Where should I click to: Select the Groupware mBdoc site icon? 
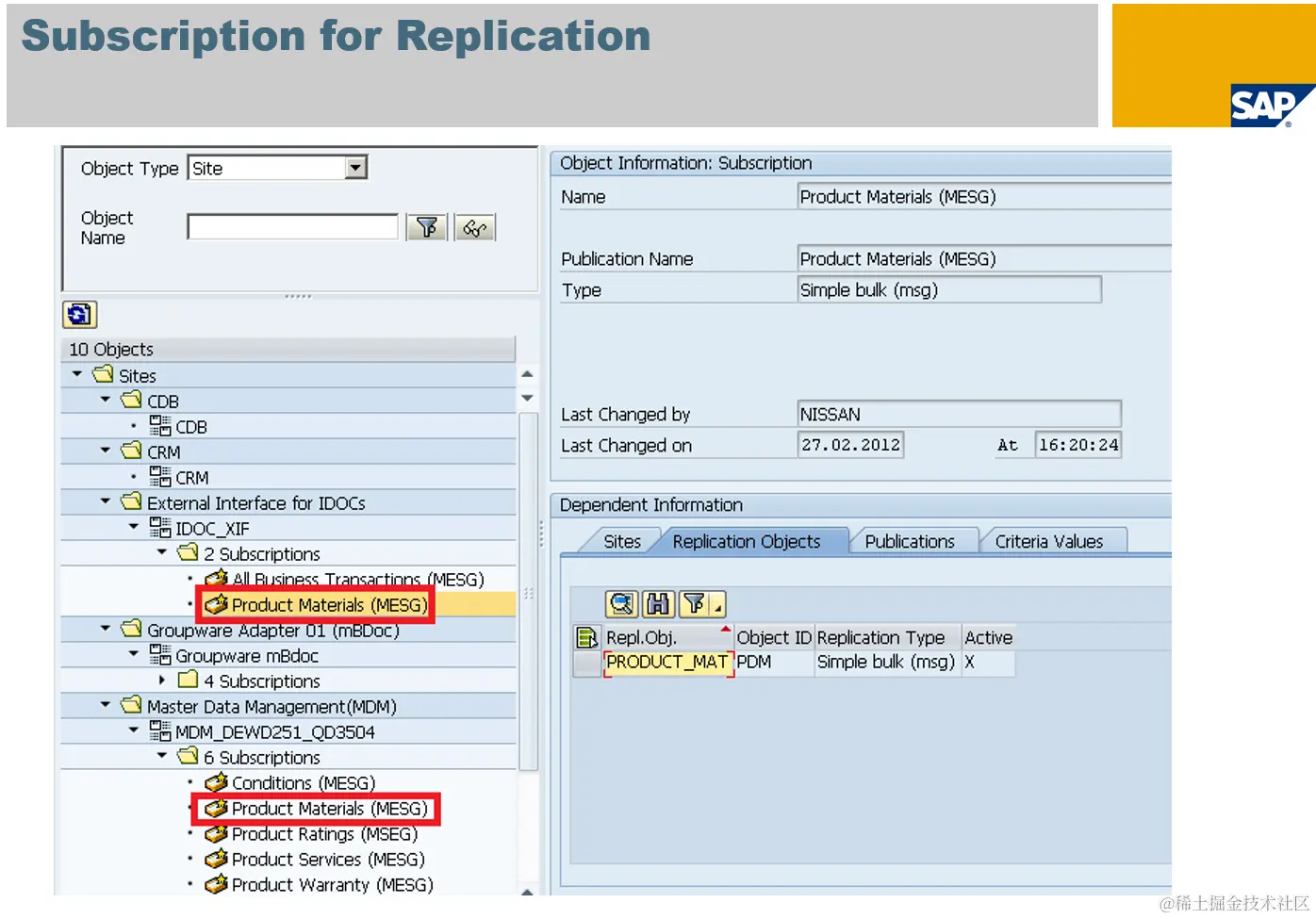tap(160, 655)
